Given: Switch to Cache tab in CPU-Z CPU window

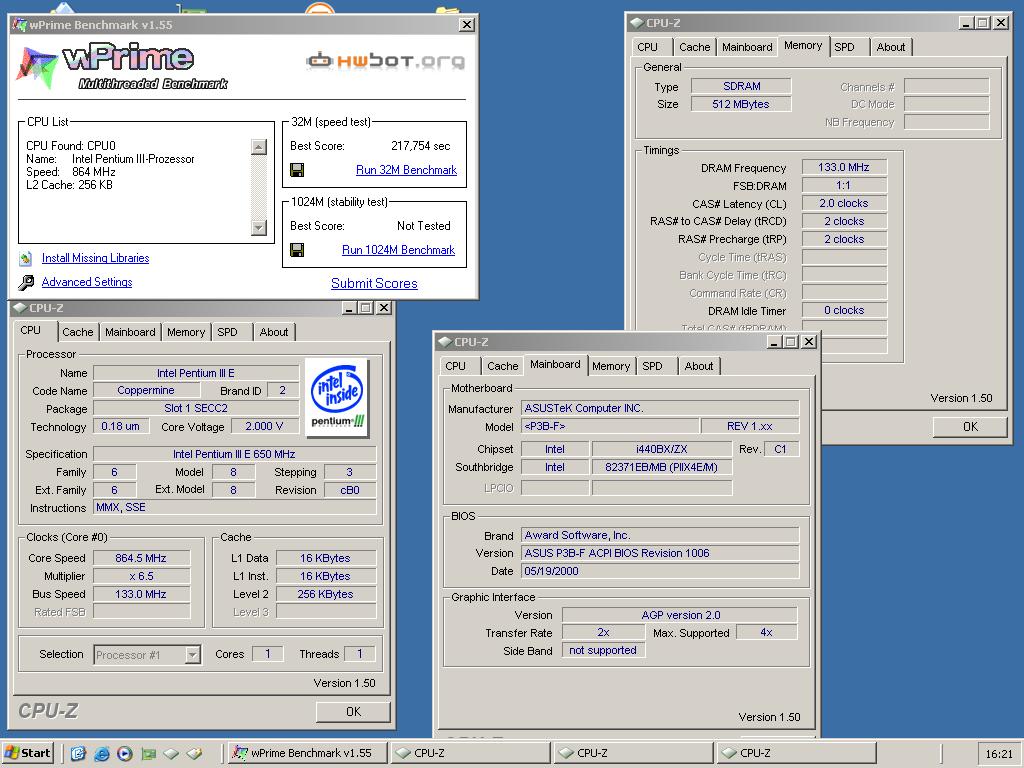Looking at the screenshot, I should coord(78,332).
